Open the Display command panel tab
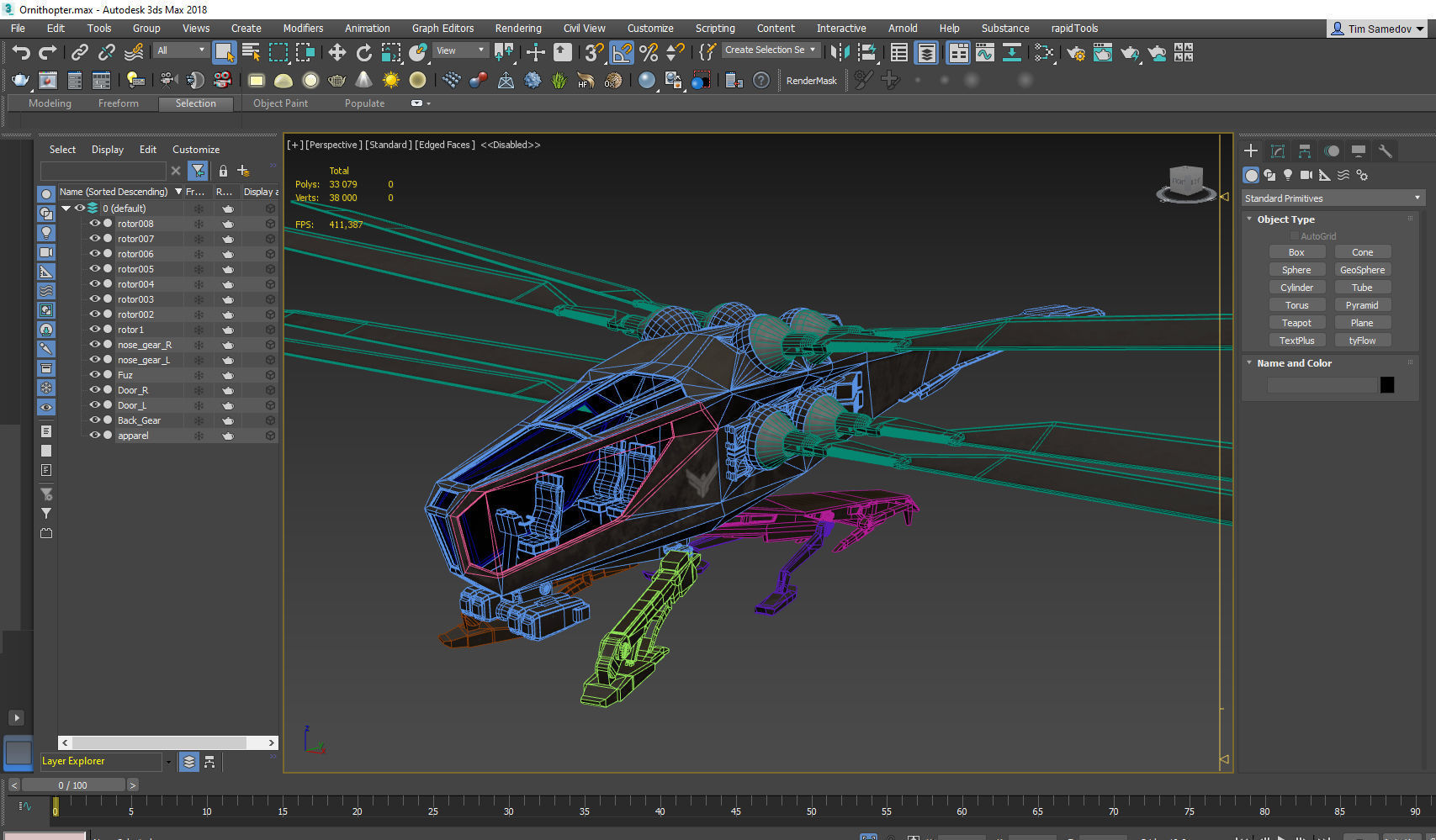 (1359, 151)
